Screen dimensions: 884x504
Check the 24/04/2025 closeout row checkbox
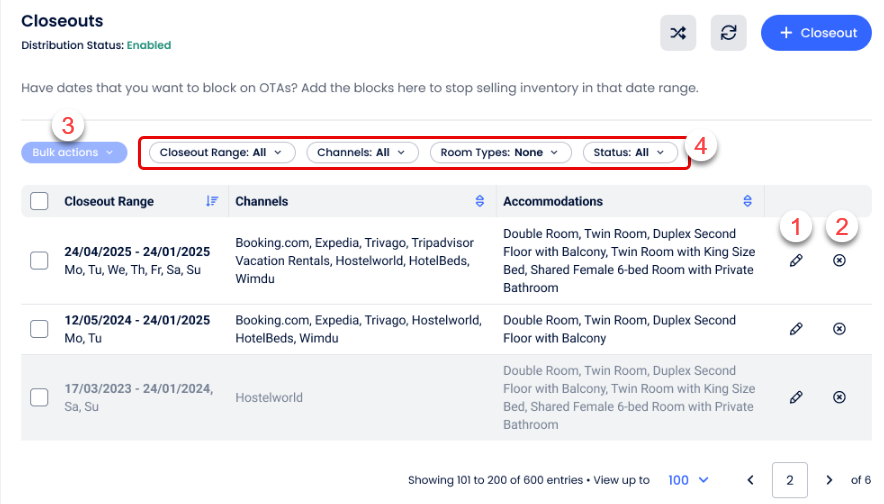tap(40, 260)
